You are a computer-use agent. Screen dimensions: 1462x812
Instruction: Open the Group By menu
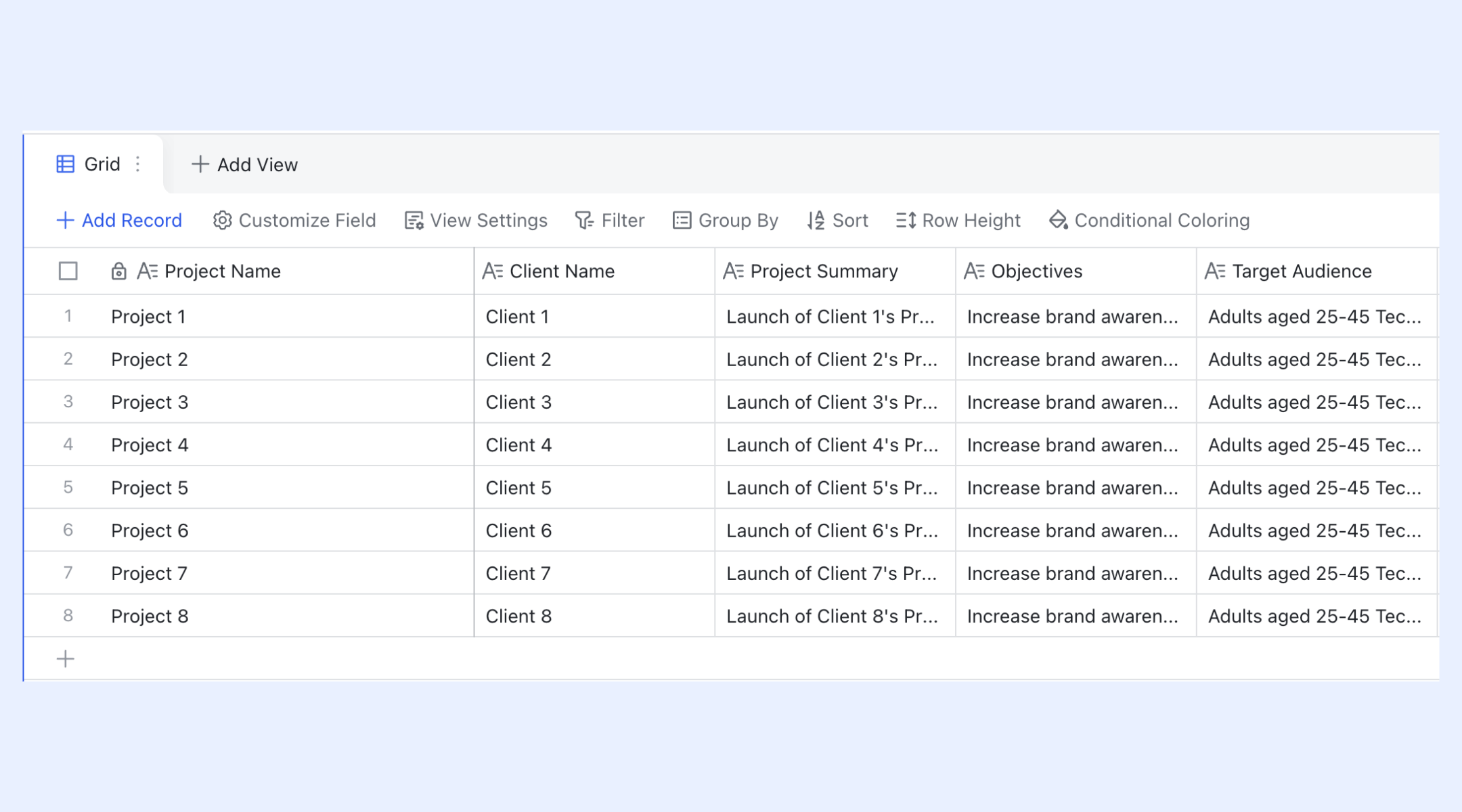point(726,221)
